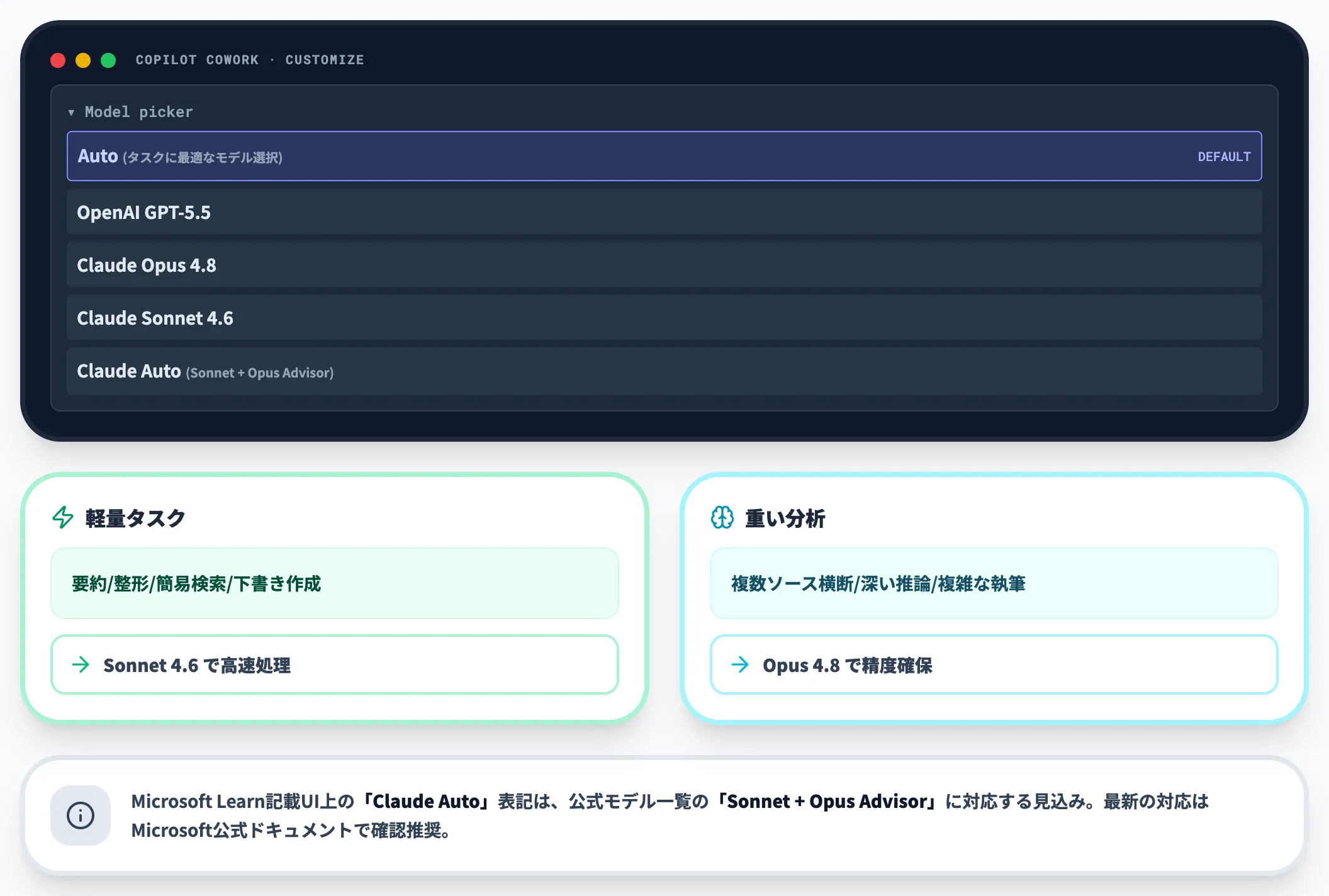Open the Sonnet 4.6 で高速処理 box
Screen dimensions: 1329x896
[335, 664]
